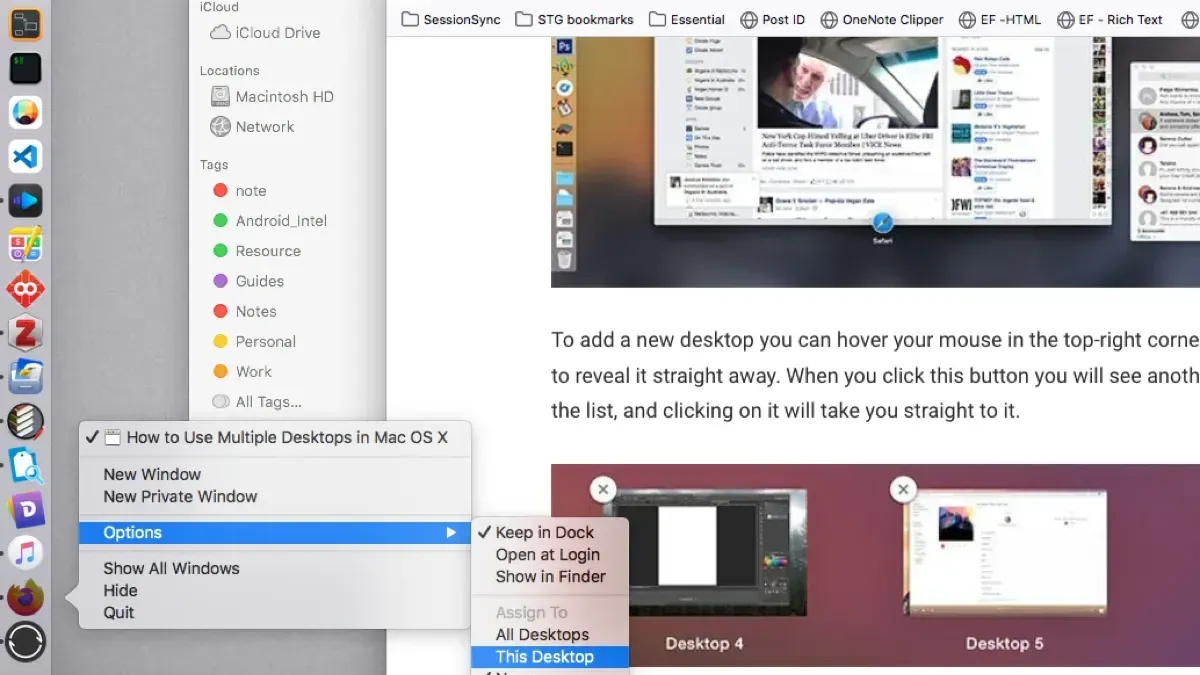The image size is (1200, 675).
Task: Click the Mission Control screenshot at article top
Action: coord(875,162)
